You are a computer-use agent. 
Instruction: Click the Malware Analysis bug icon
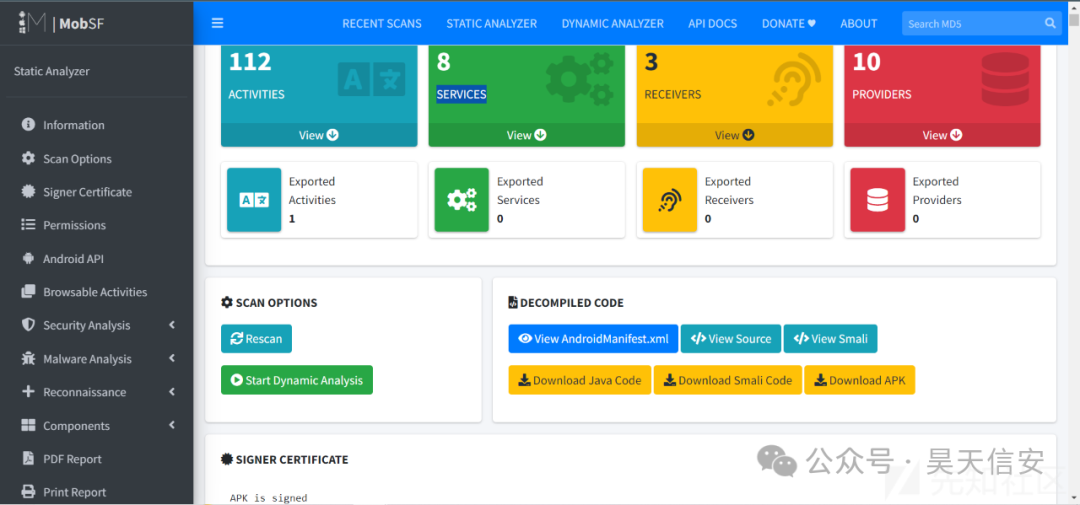(x=28, y=358)
